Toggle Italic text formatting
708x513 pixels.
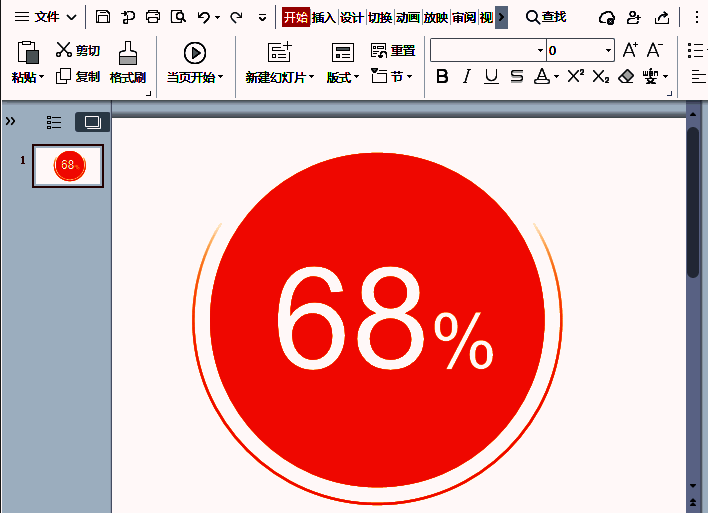(x=467, y=77)
